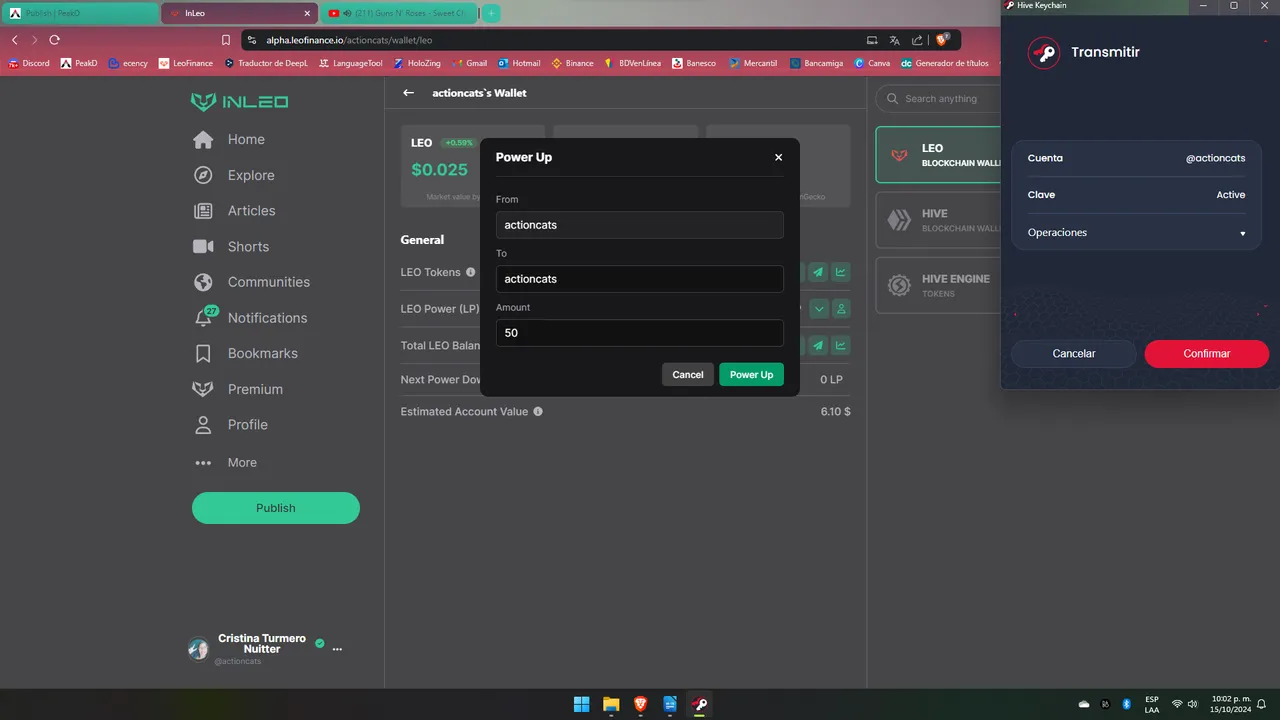Open Home in the InLeo sidebar

click(x=229, y=139)
